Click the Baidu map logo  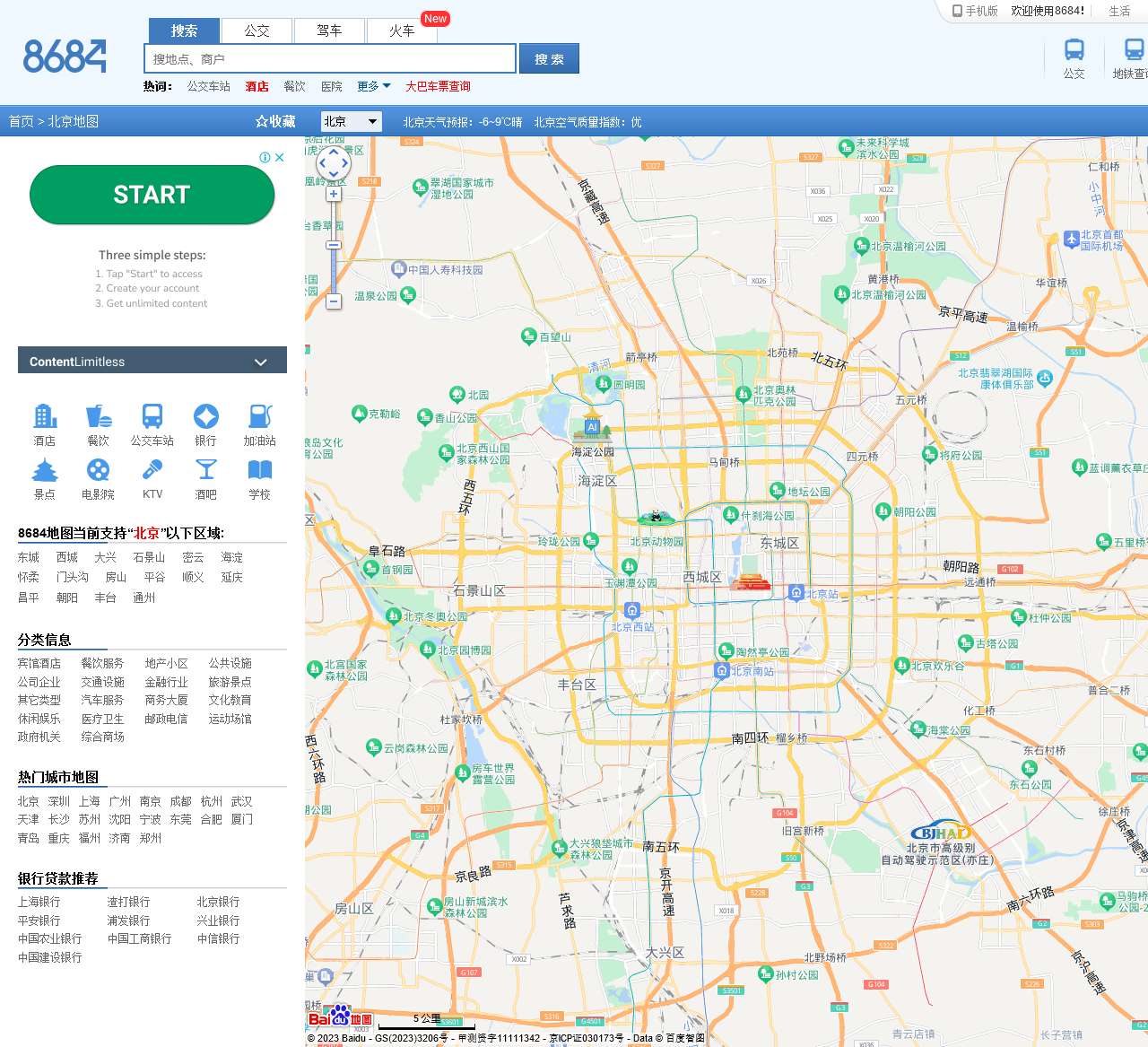coord(340,1016)
